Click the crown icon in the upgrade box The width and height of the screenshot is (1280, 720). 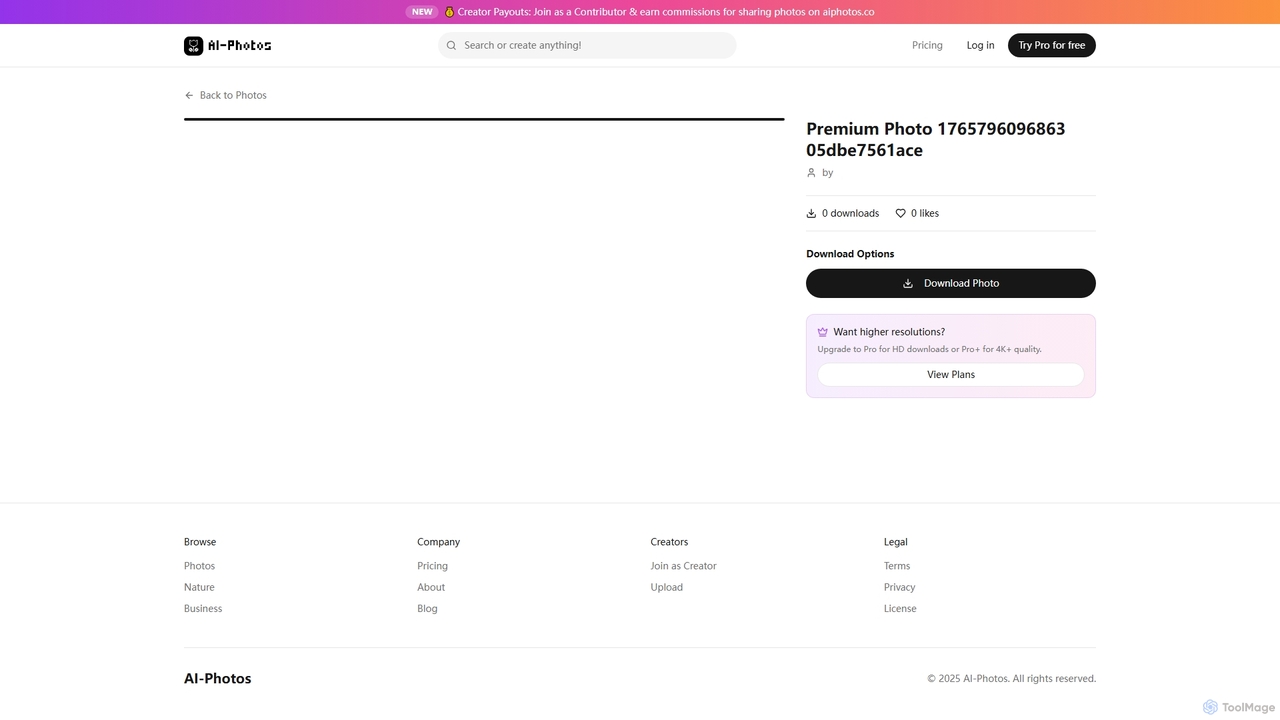pos(823,332)
